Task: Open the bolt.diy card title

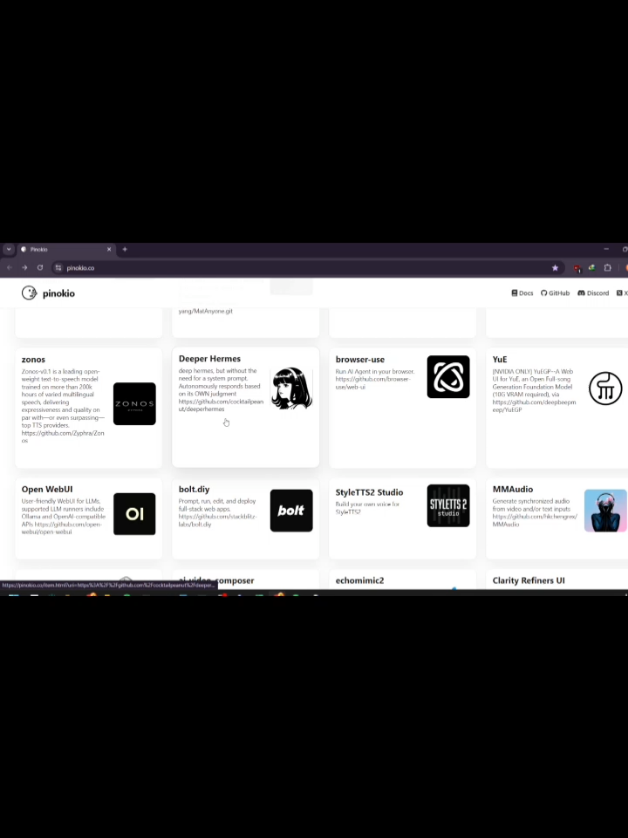Action: point(194,489)
